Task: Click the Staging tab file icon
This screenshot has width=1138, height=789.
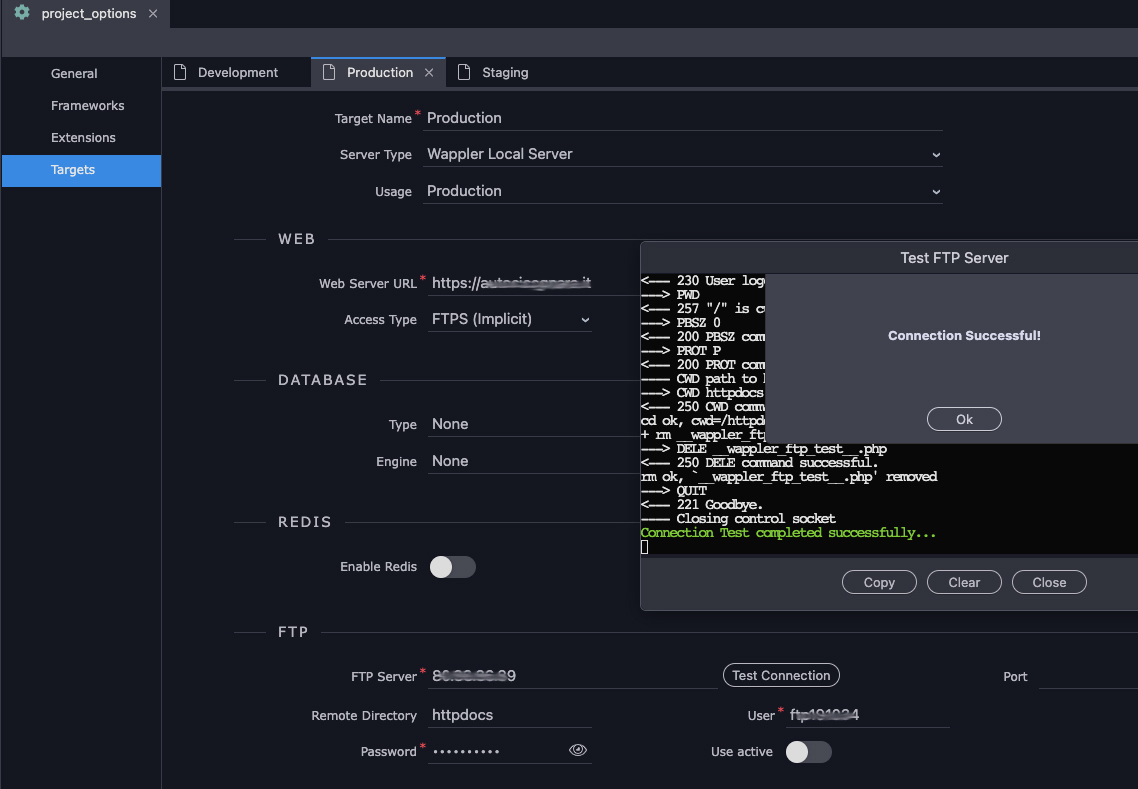Action: point(464,72)
